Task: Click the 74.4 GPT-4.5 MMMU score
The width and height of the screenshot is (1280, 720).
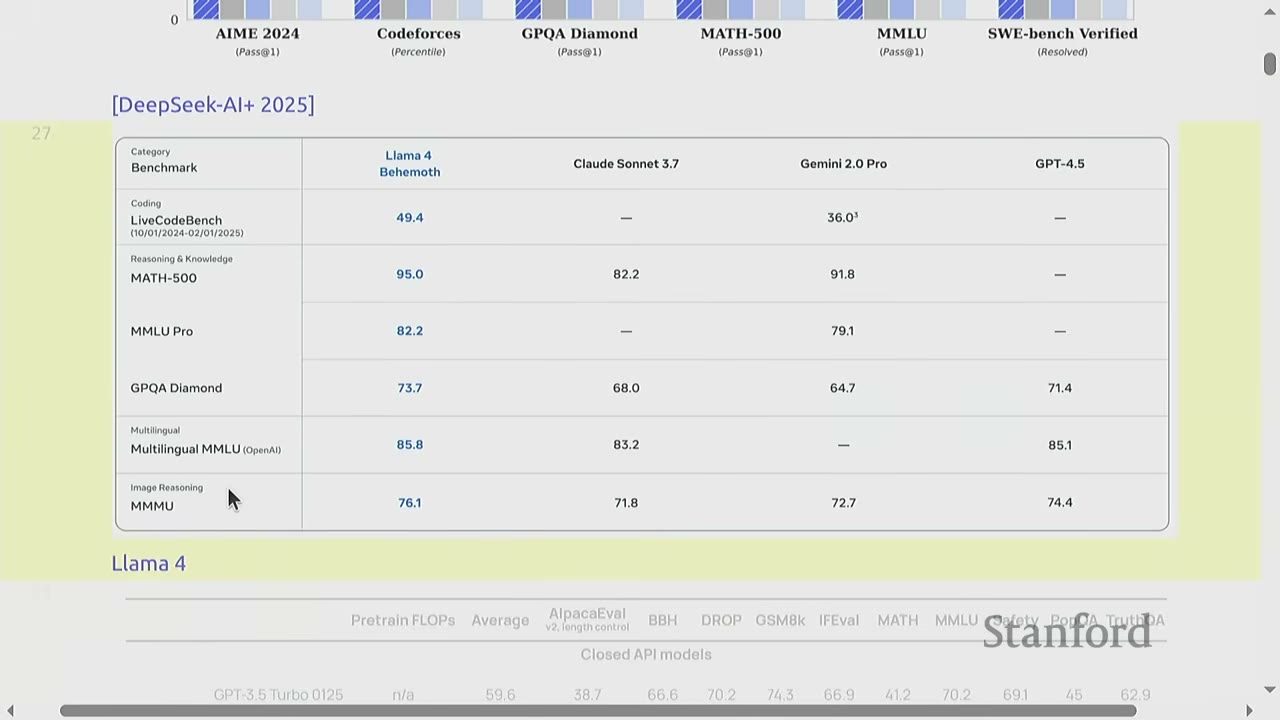Action: pyautogui.click(x=1060, y=503)
